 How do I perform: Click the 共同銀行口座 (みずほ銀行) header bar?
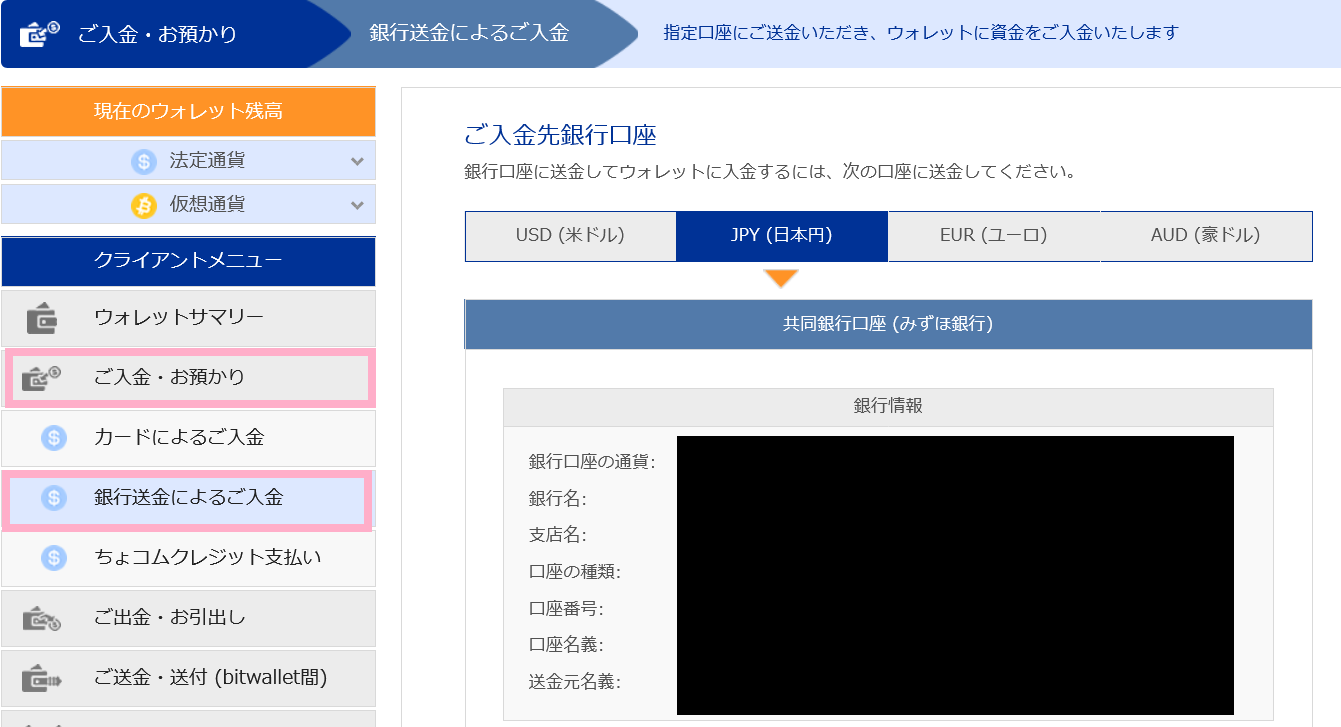(x=888, y=324)
